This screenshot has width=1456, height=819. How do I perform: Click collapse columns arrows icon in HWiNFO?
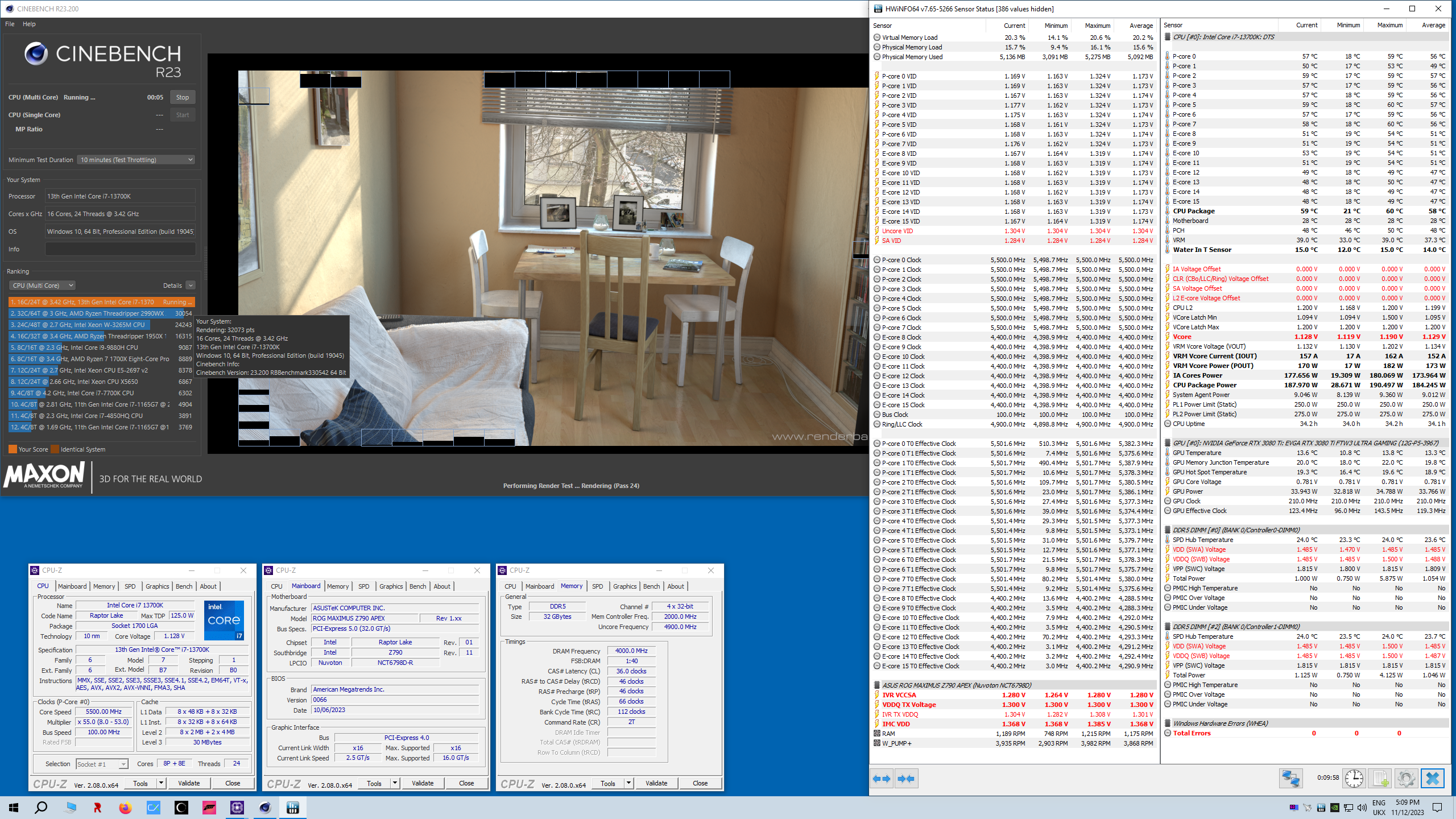tap(907, 779)
